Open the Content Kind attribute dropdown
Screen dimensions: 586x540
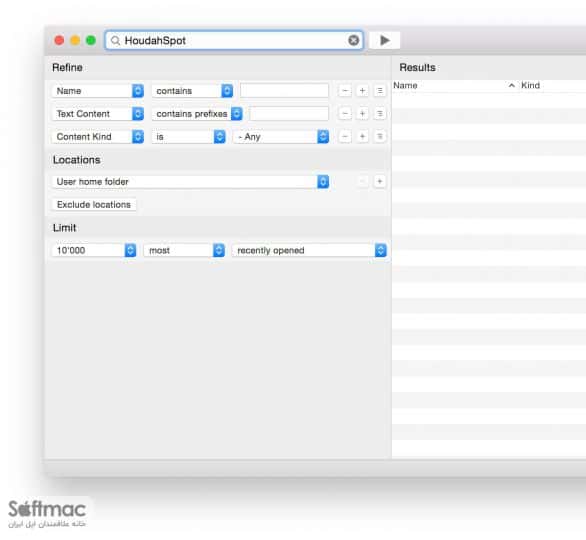[x=98, y=137]
